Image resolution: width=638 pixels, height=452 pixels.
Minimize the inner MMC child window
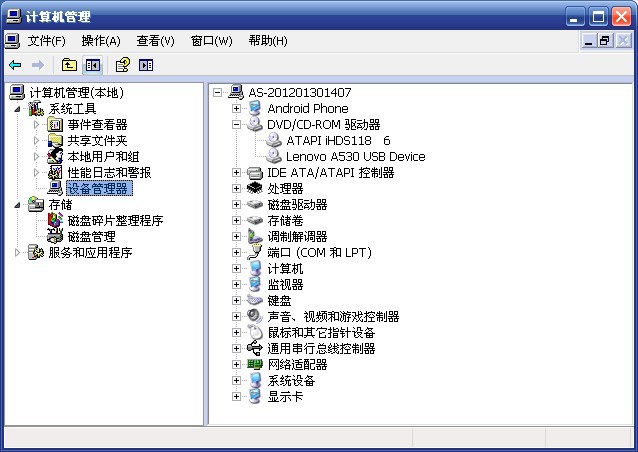[x=588, y=41]
